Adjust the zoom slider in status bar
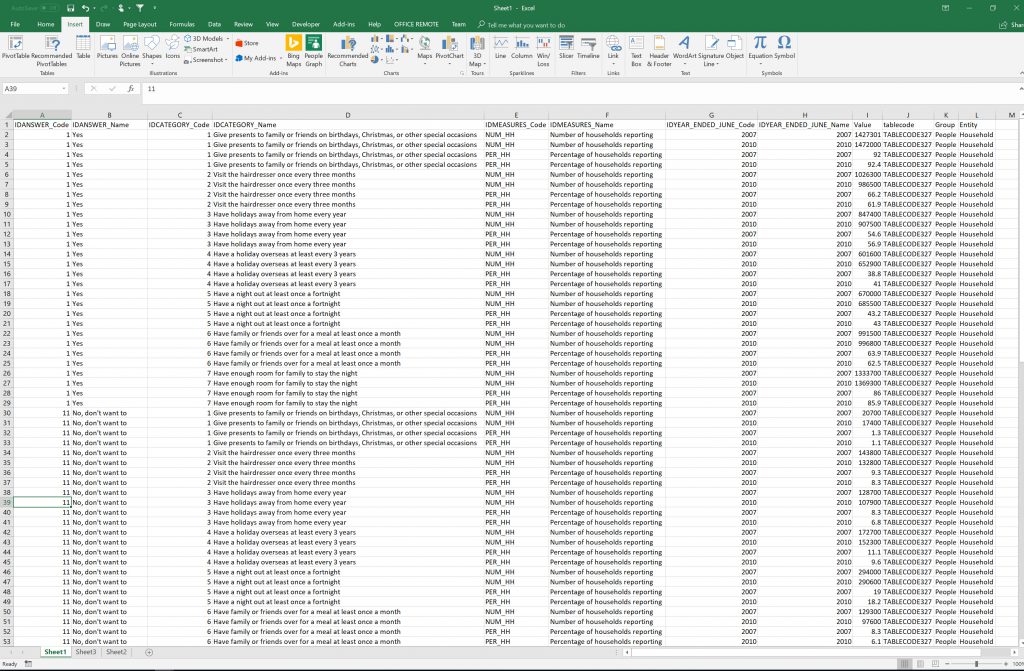This screenshot has width=1024, height=671. [977, 664]
